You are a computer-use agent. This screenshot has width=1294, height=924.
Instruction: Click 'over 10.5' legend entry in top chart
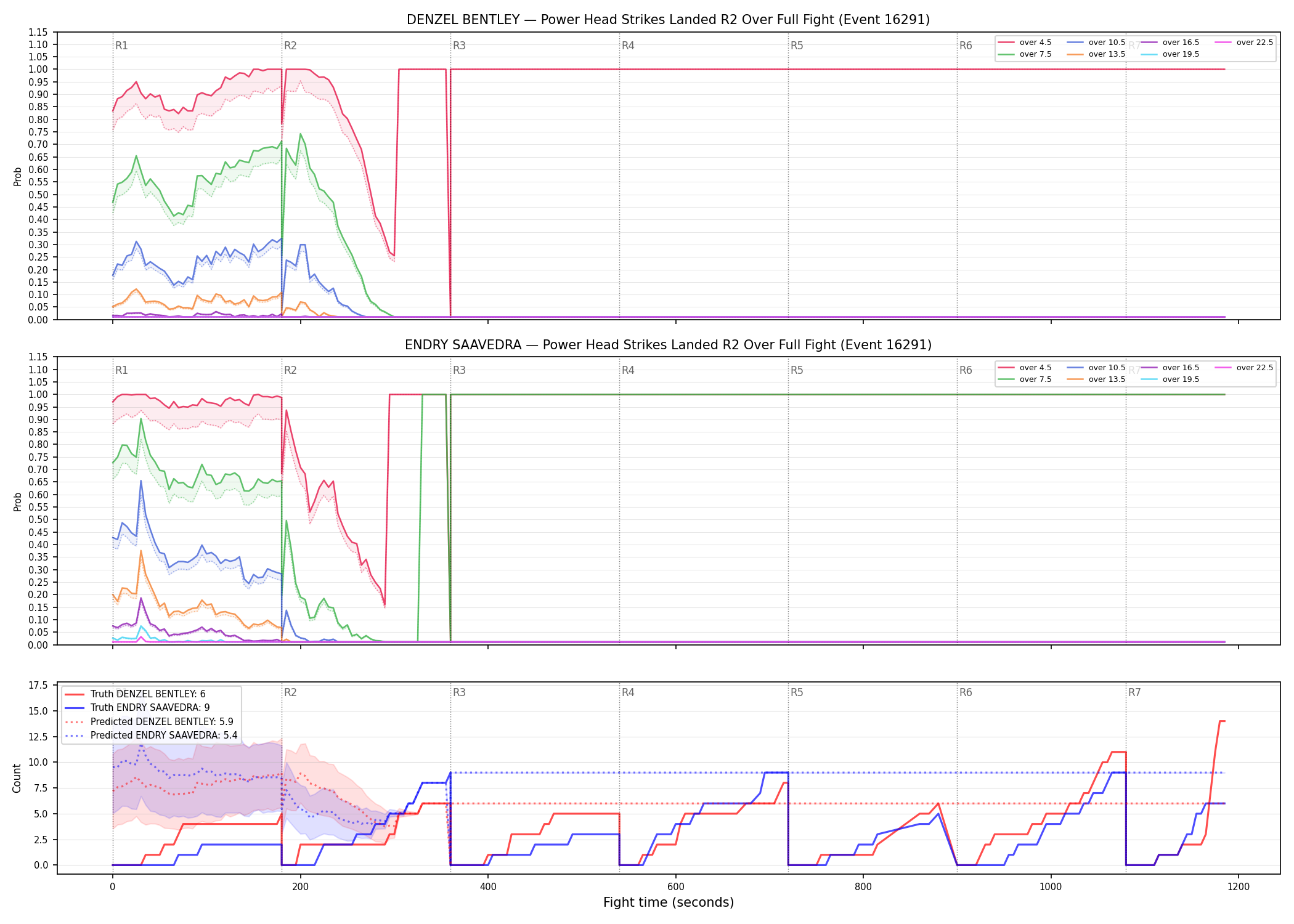(1096, 43)
